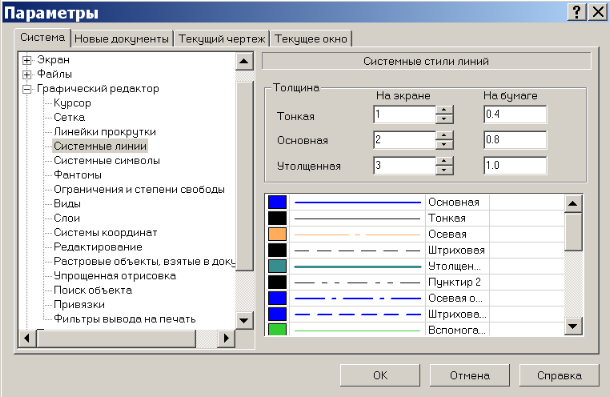
Task: Click the question mark help icon
Action: pos(577,12)
